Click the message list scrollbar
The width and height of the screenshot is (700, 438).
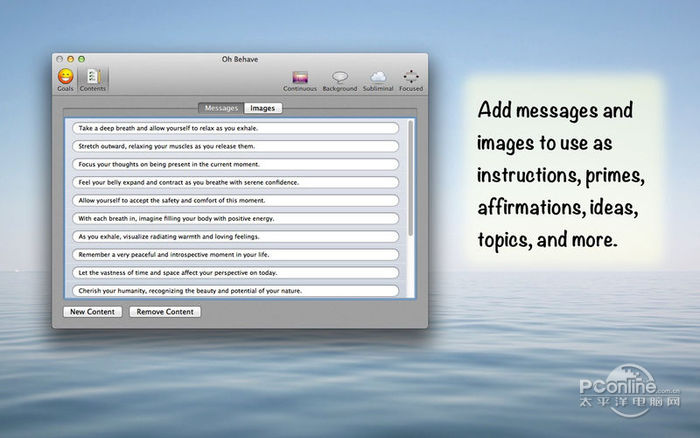point(411,178)
